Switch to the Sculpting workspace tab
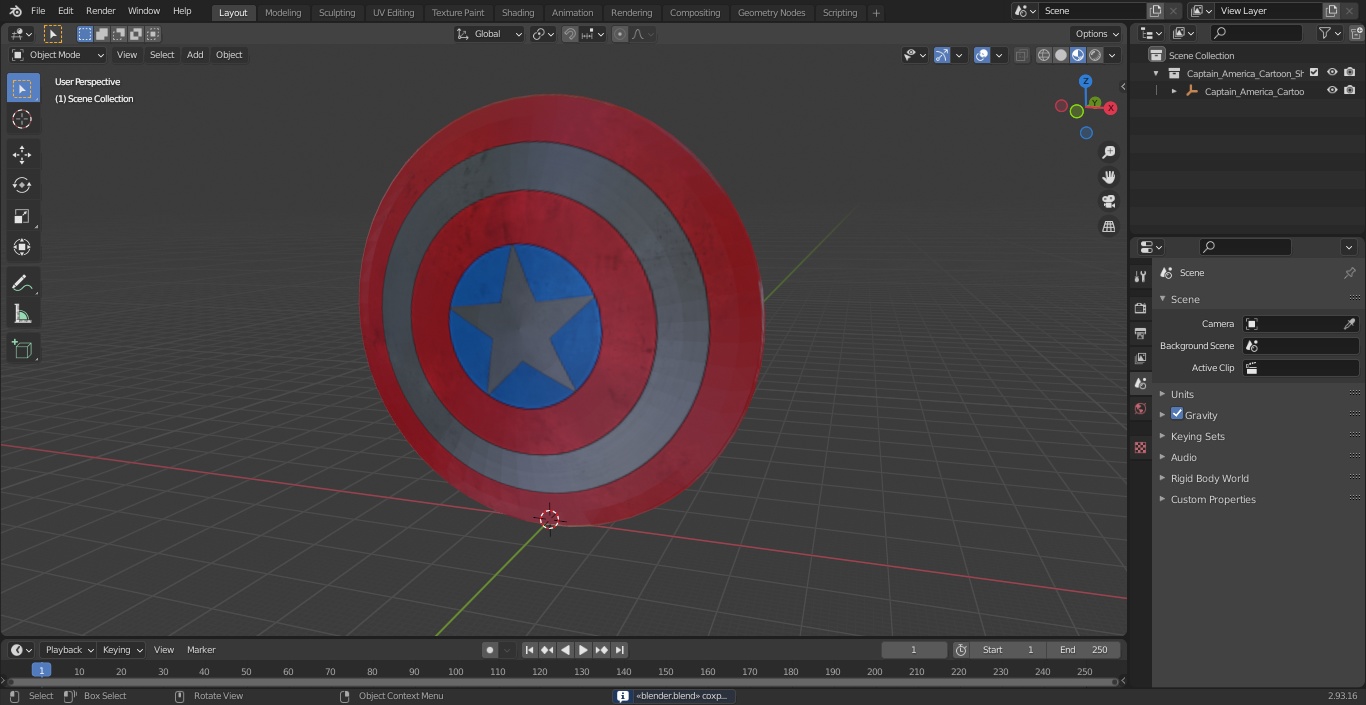The width and height of the screenshot is (1366, 705). tap(337, 12)
